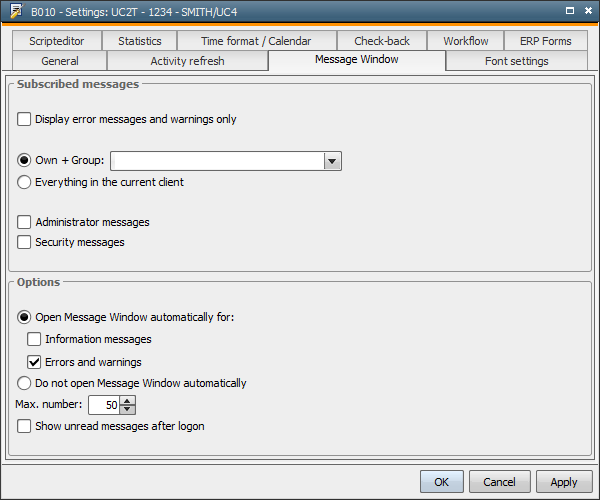Viewport: 600px width, 500px height.
Task: Select Open Message Window automatically for
Action: [x=24, y=317]
